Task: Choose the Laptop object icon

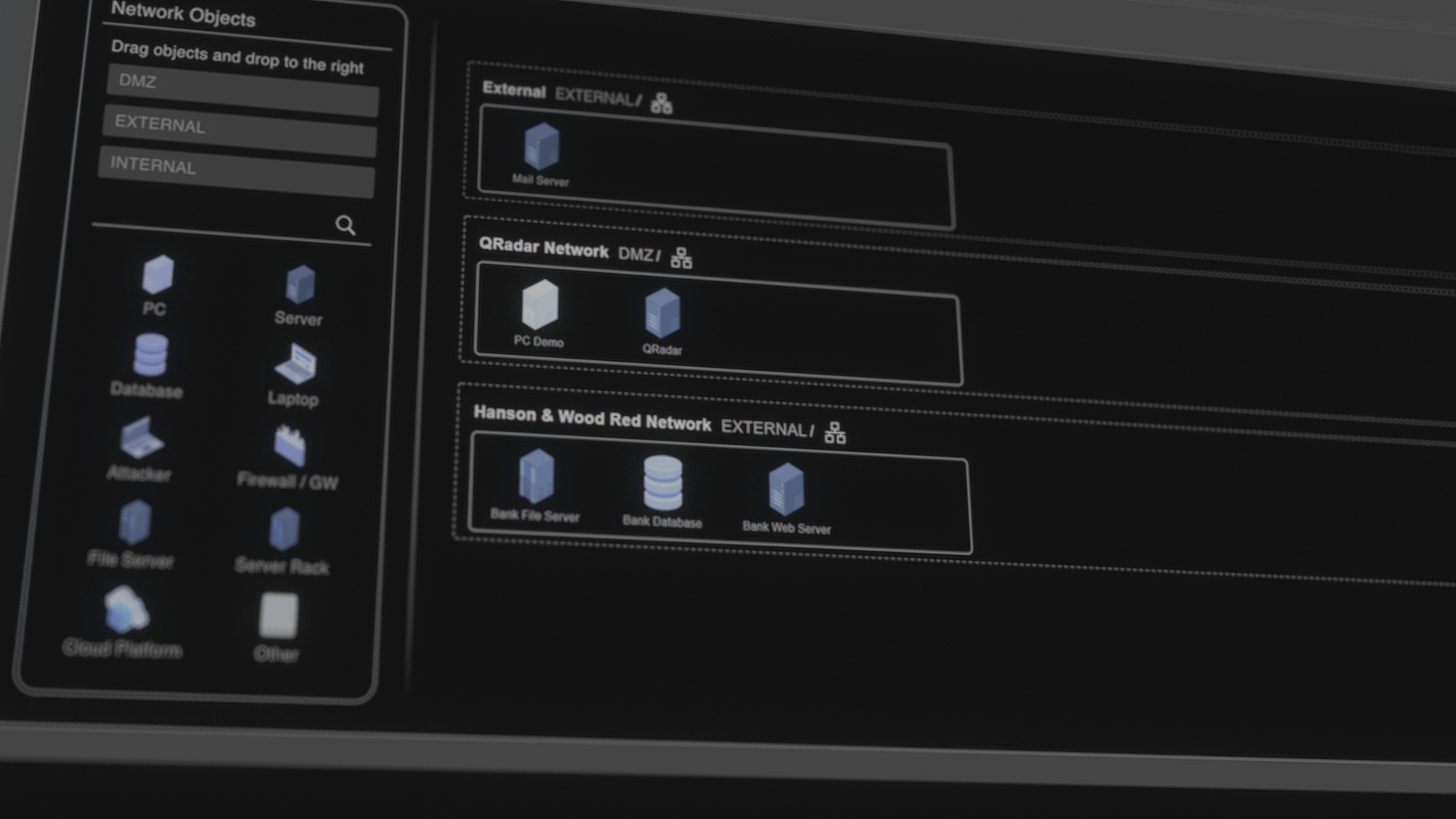Action: (295, 365)
